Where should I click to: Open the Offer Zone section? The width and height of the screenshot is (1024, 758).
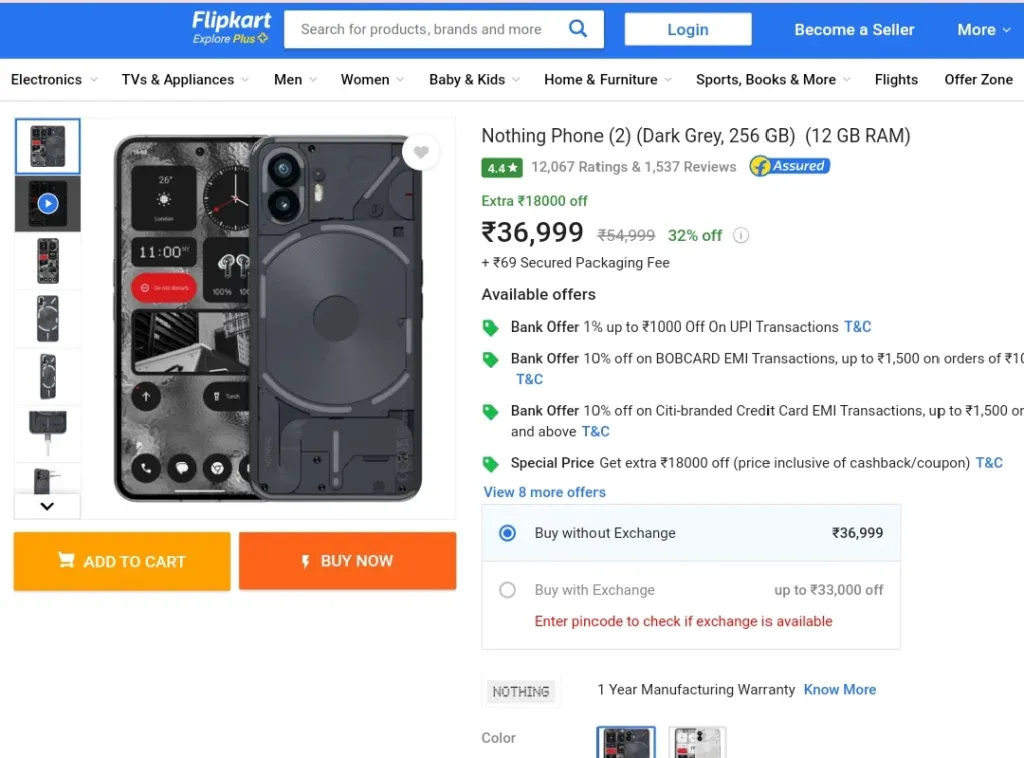coord(978,80)
